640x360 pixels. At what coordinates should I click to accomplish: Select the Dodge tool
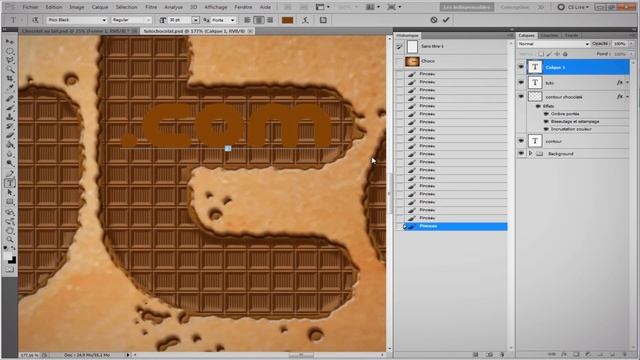pyautogui.click(x=9, y=163)
